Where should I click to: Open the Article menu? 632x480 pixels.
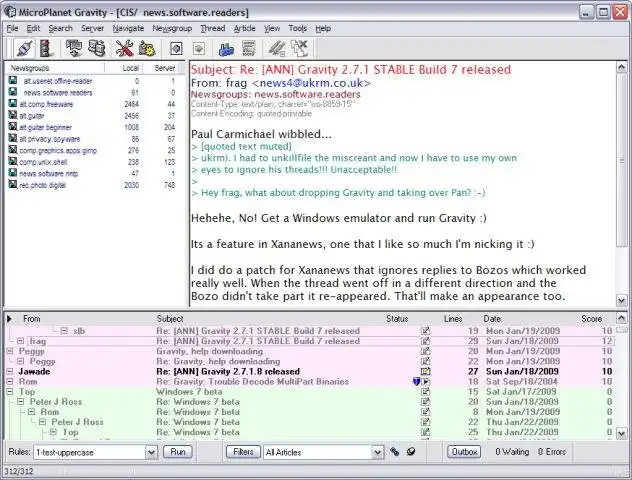pos(245,28)
